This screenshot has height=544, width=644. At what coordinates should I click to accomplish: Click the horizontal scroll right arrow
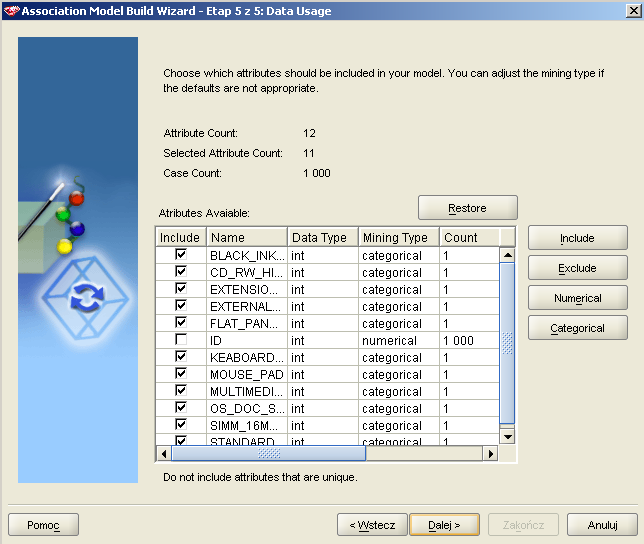coord(490,454)
